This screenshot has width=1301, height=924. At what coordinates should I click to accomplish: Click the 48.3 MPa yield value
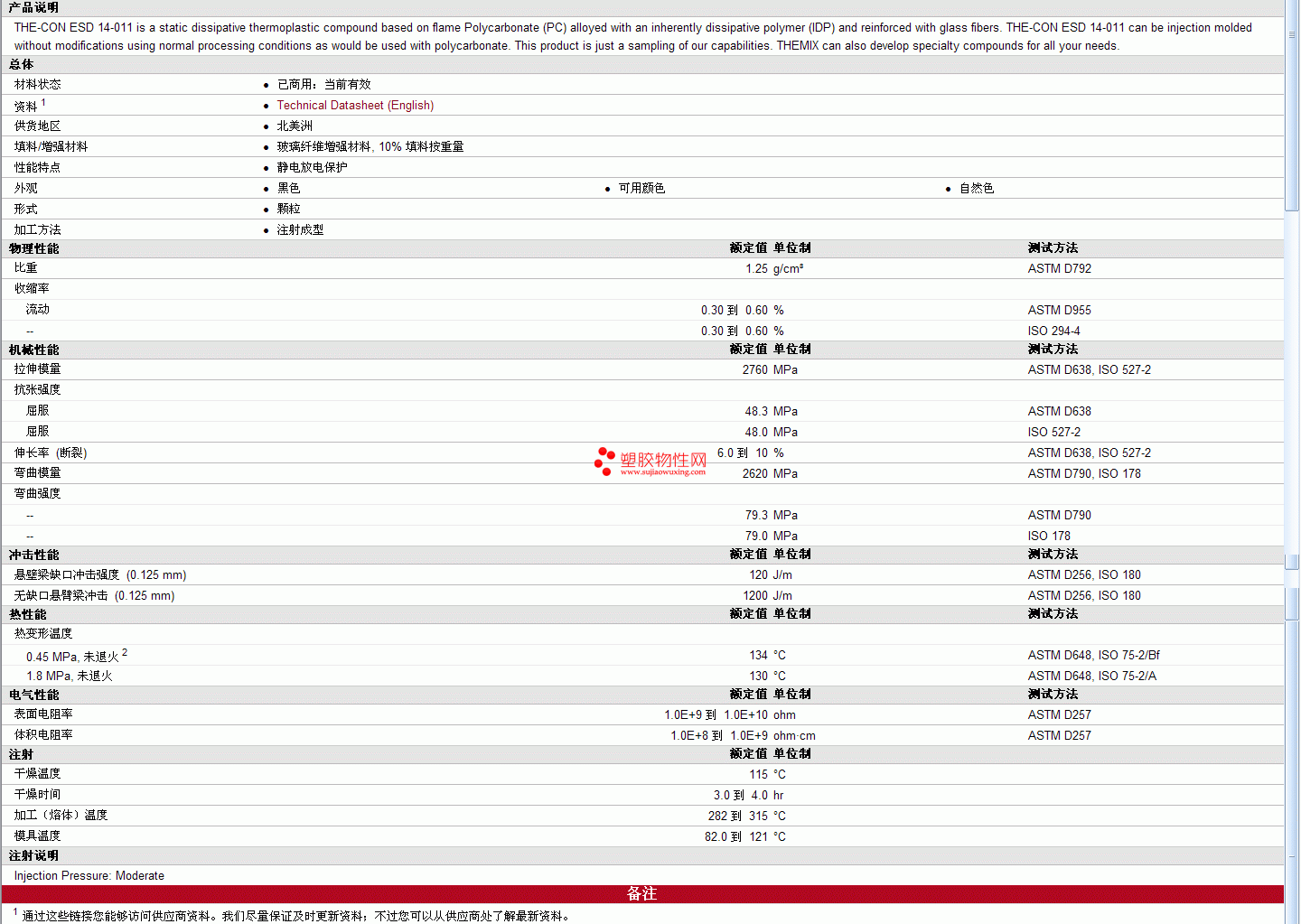771,411
